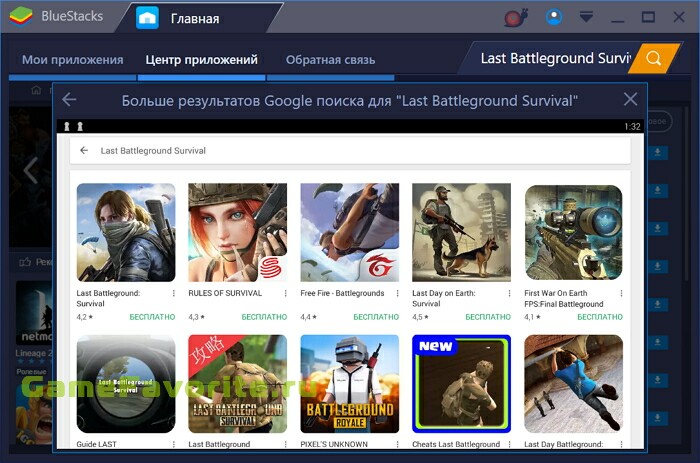Open options menu for Last Day Battleground
Viewport: 700px width, 463px height.
pos(621,444)
